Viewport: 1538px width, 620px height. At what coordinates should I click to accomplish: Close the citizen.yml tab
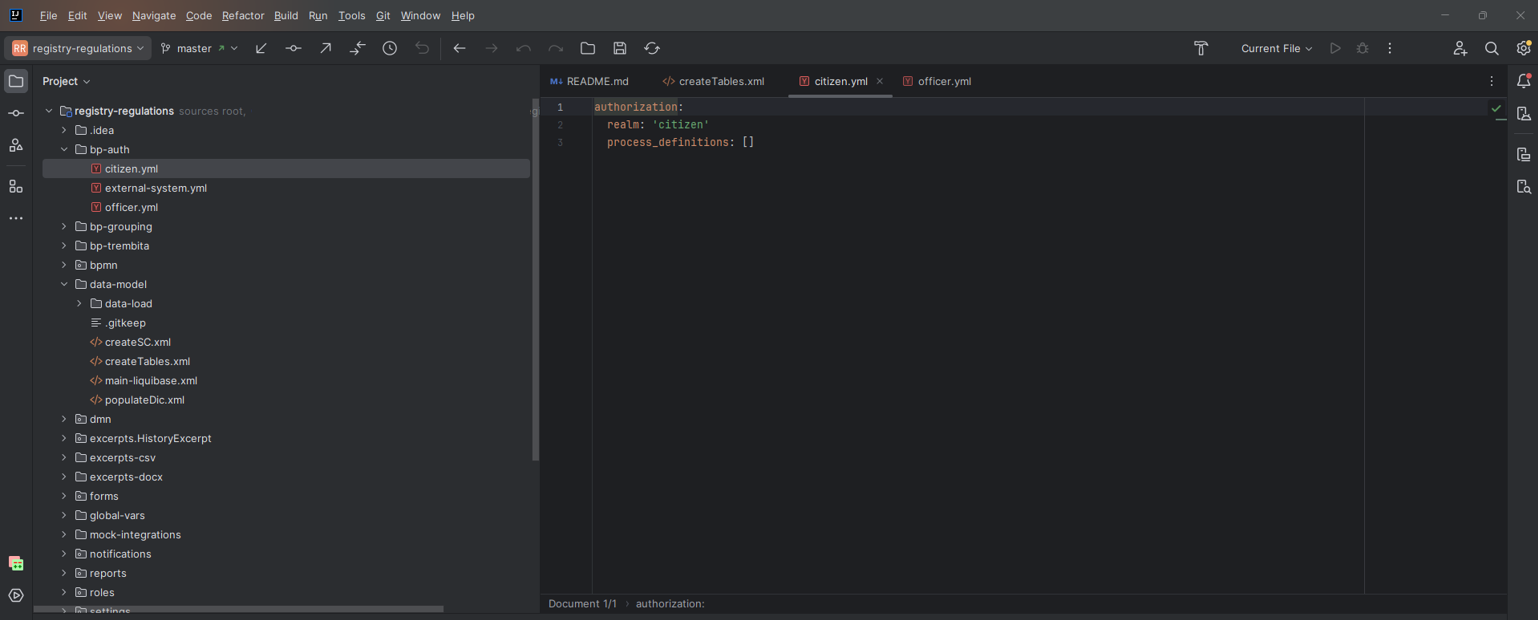point(880,82)
